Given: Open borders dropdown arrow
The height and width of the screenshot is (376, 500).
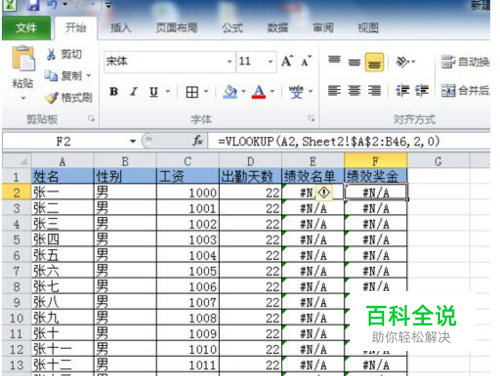Looking at the screenshot, I should 206,91.
